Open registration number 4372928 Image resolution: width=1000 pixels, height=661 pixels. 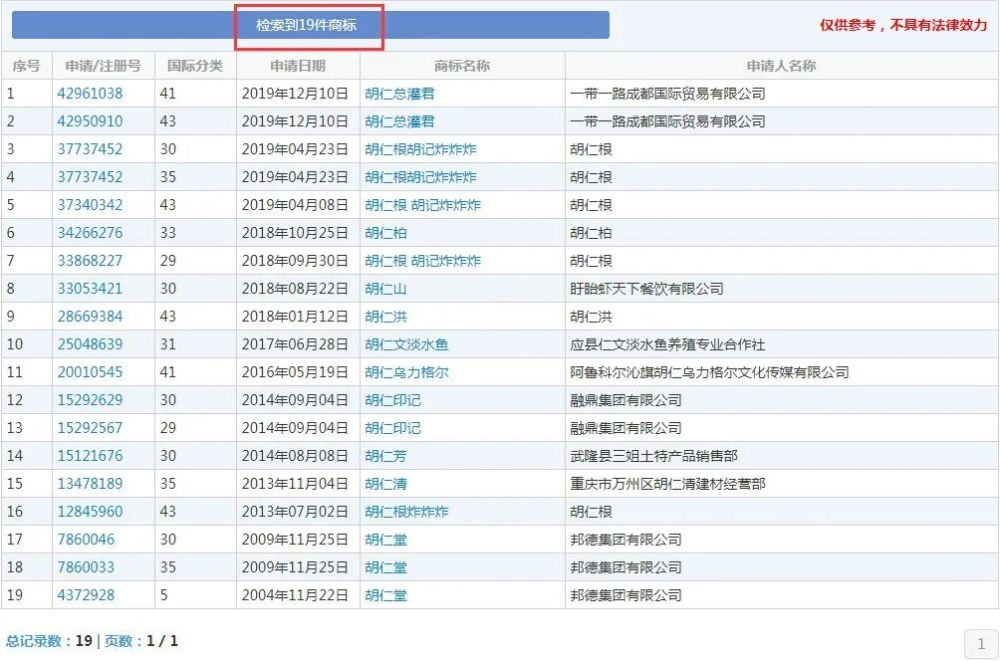[x=86, y=595]
